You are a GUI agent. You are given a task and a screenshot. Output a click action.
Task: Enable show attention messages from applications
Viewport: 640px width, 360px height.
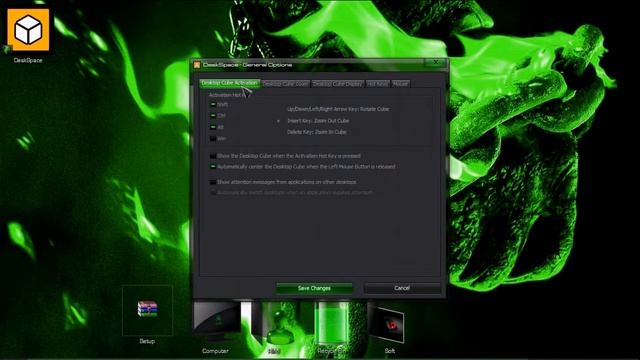pos(213,182)
